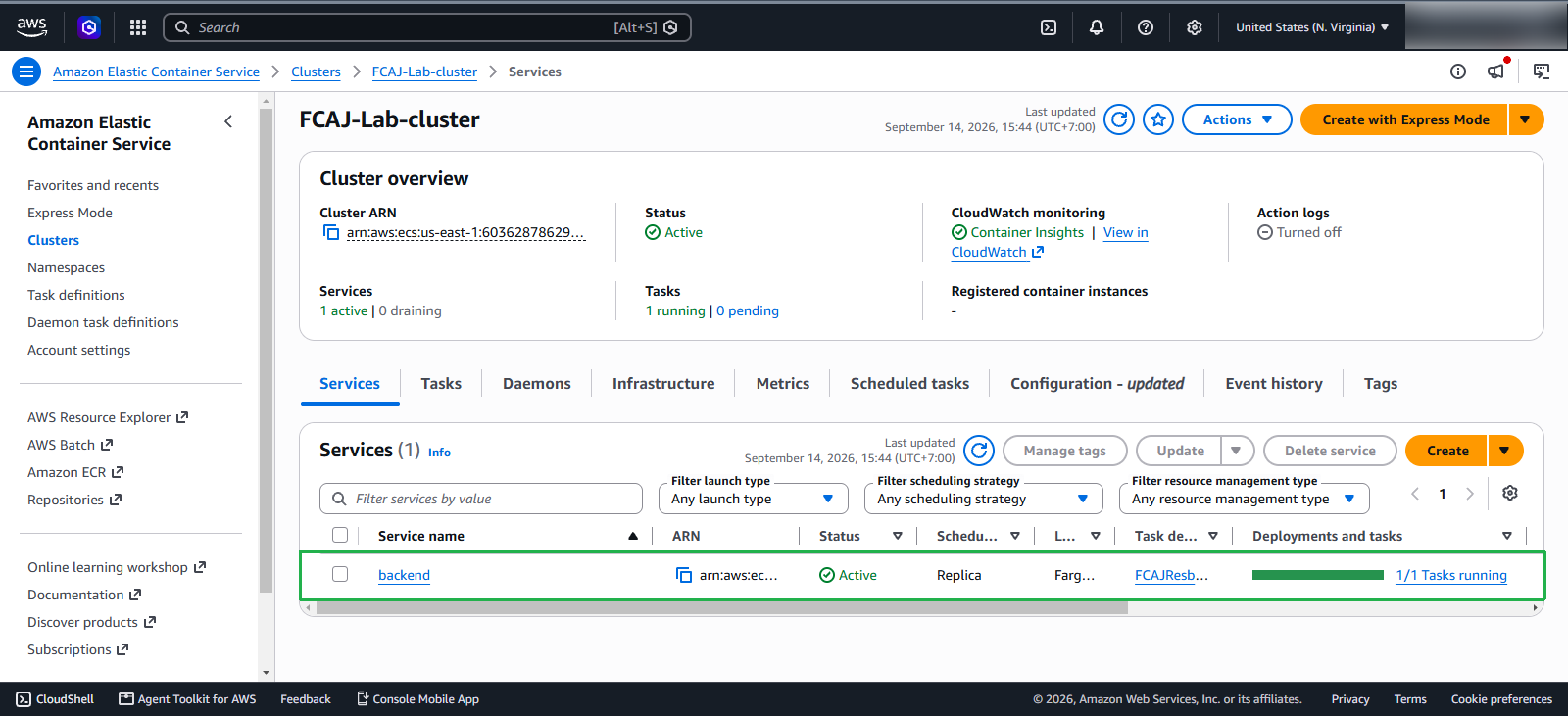Expand Create with Express Mode arrow
The width and height of the screenshot is (1568, 716).
coord(1526,119)
